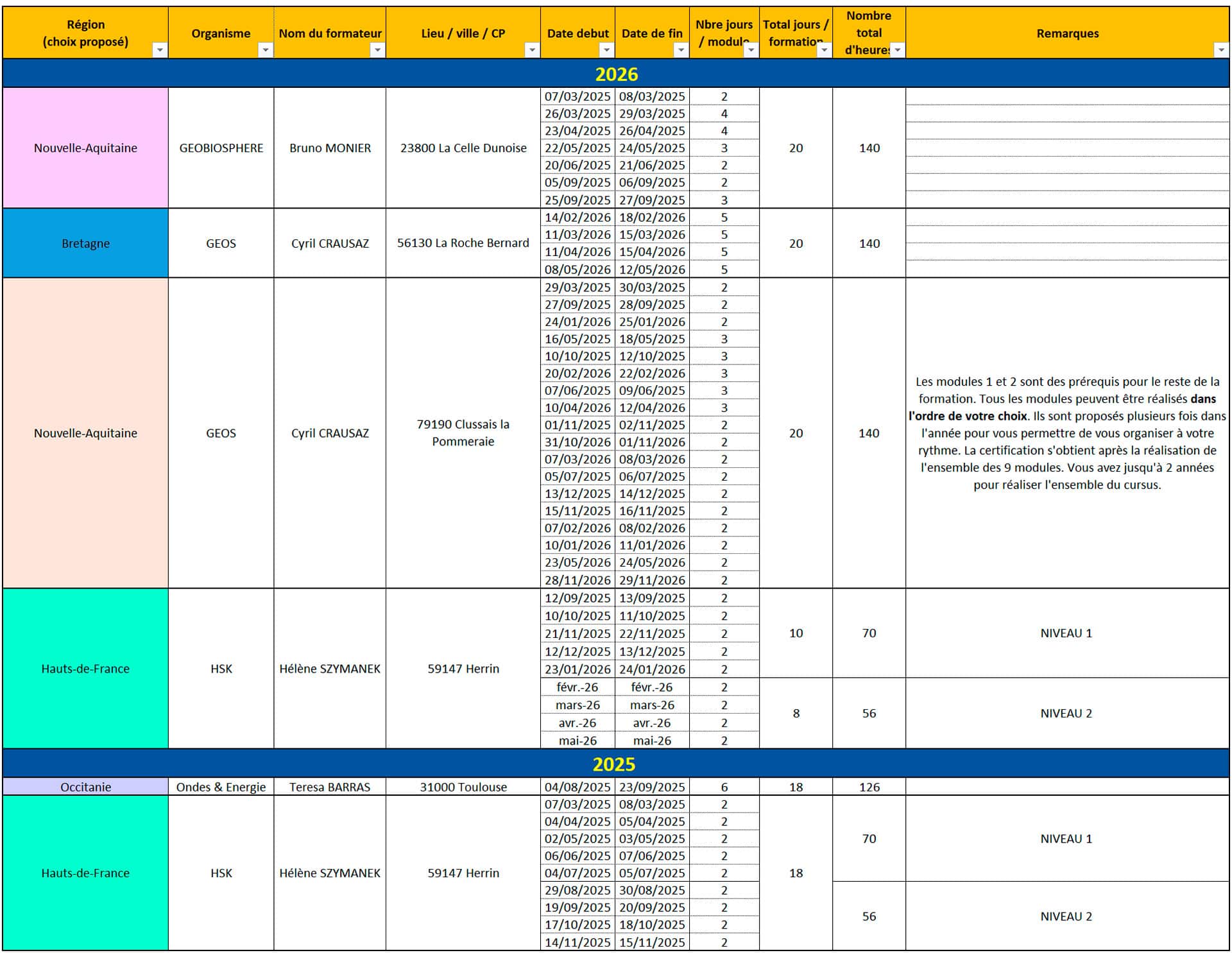Select the Remarques header cell
Screen dimensions: 1232x953
pos(1067,33)
